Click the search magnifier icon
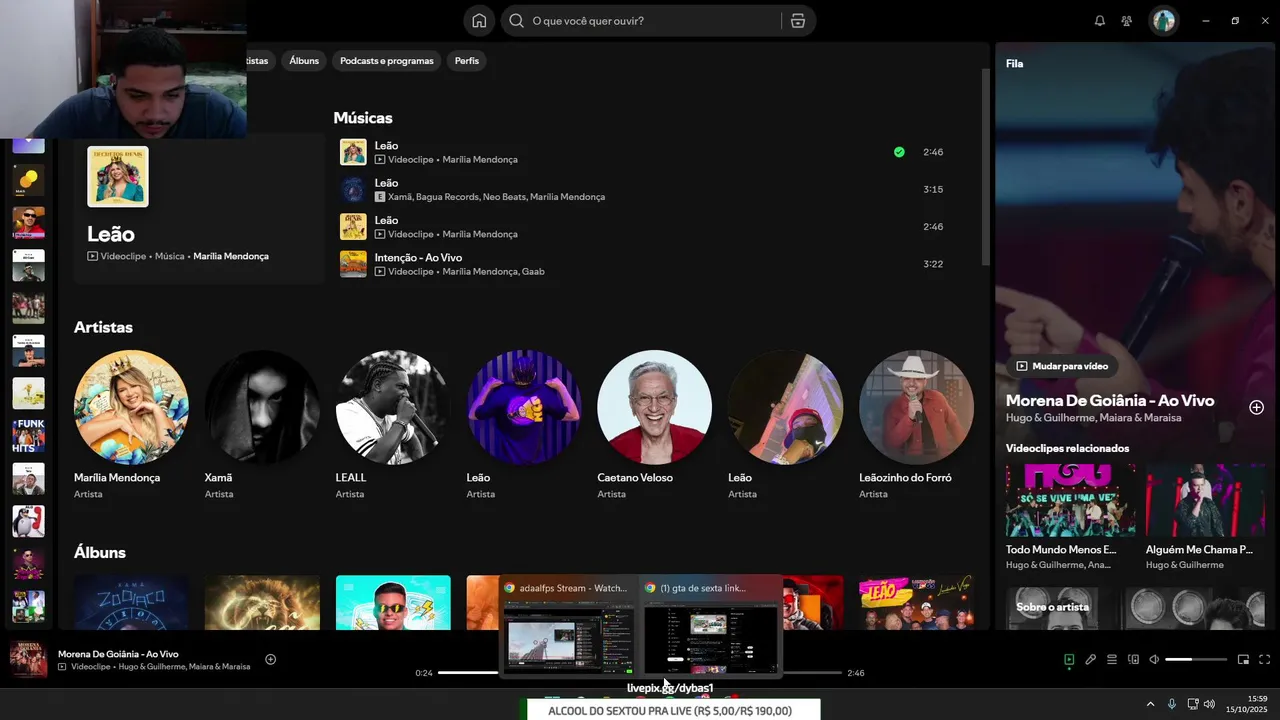This screenshot has height=720, width=1280. (516, 21)
